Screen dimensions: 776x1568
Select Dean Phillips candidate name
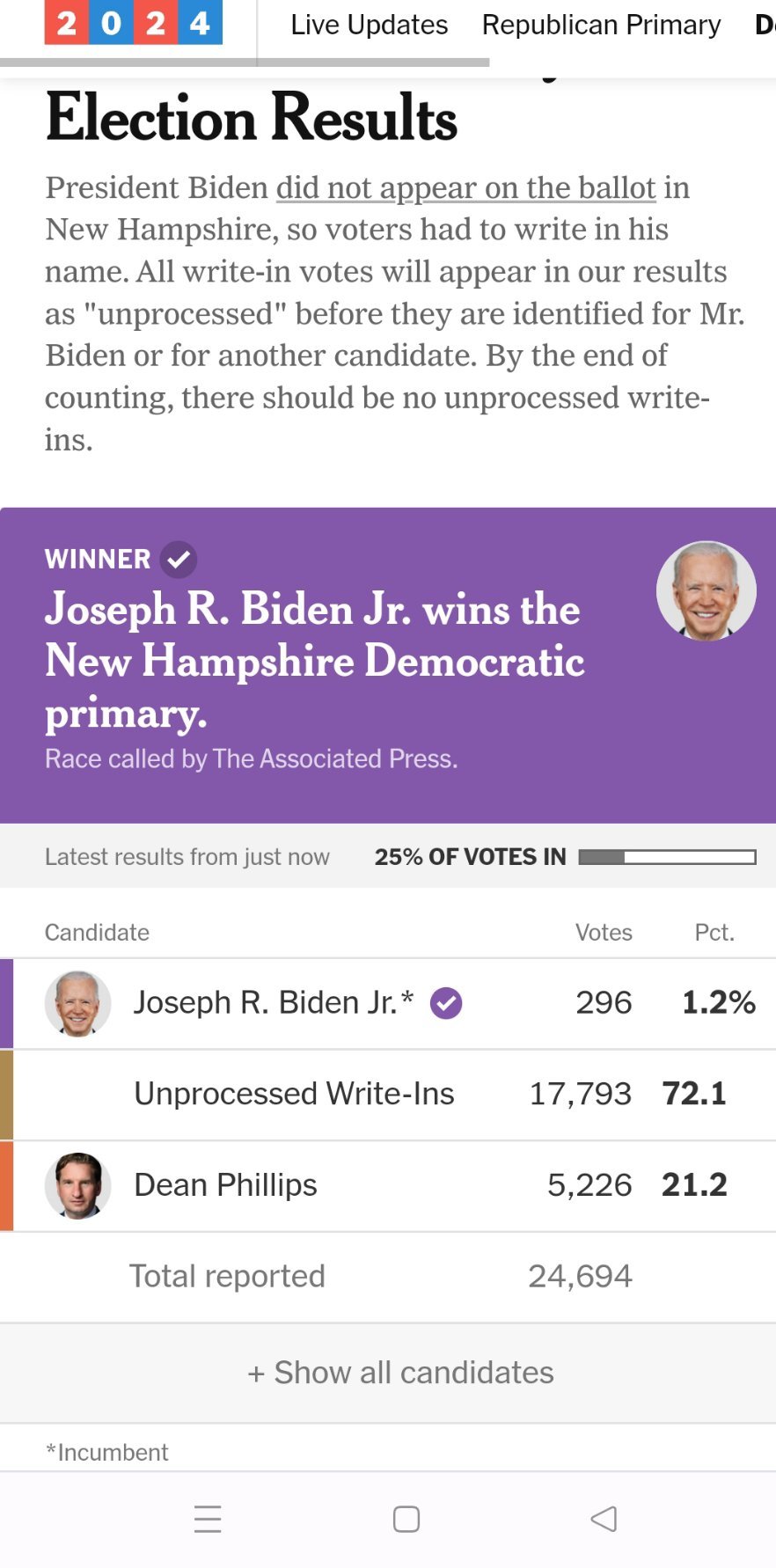point(225,1185)
